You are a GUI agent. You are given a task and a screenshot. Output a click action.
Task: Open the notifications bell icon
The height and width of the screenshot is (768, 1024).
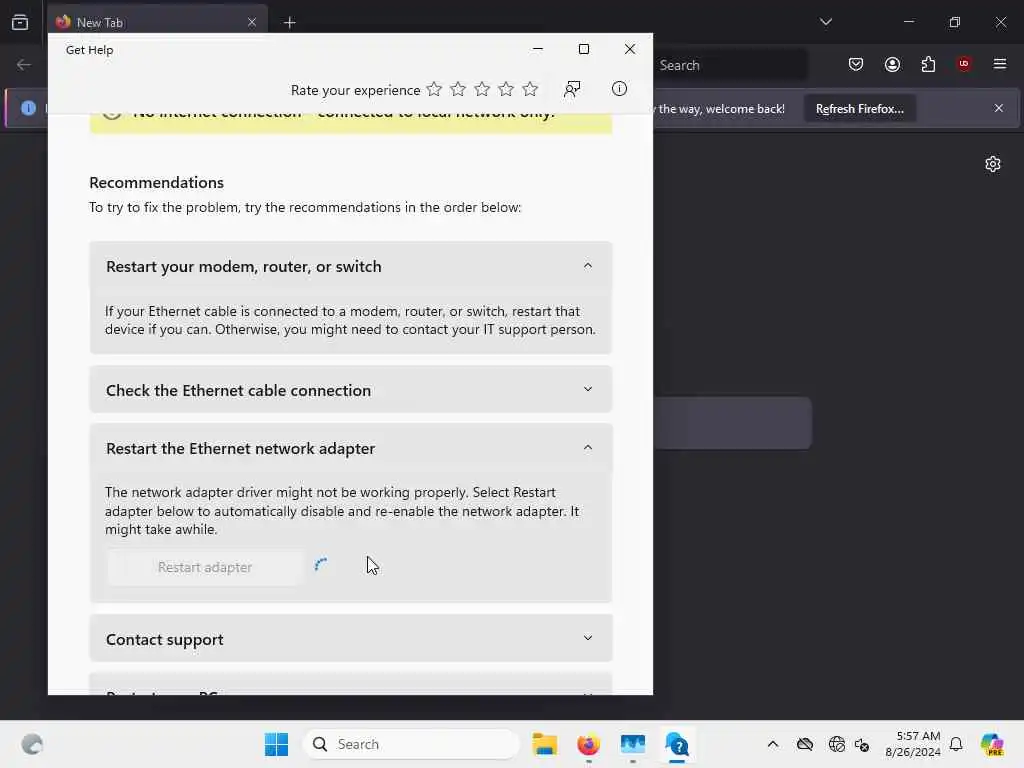click(x=956, y=744)
